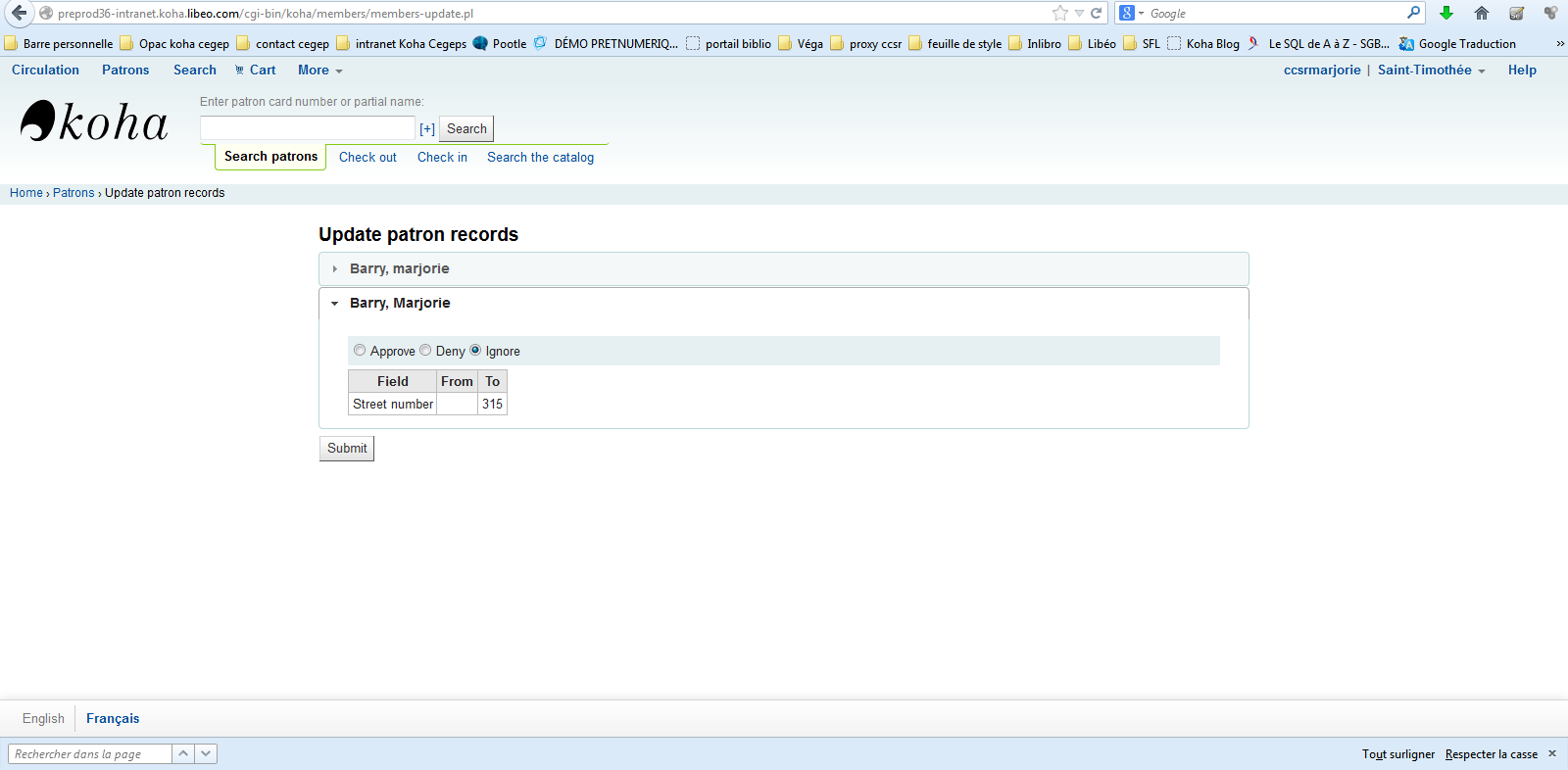
Task: Collapse the Barry, Marjorie panel
Action: click(x=400, y=303)
